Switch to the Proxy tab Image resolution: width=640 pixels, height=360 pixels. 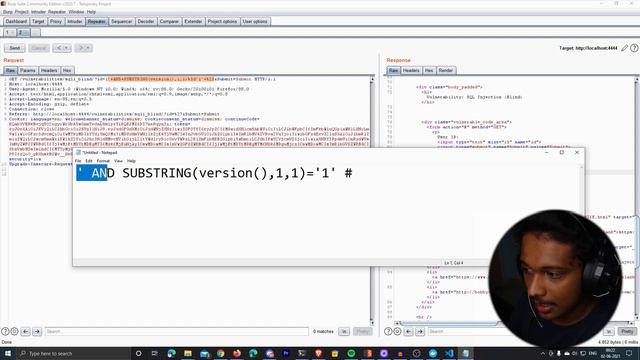tap(56, 22)
